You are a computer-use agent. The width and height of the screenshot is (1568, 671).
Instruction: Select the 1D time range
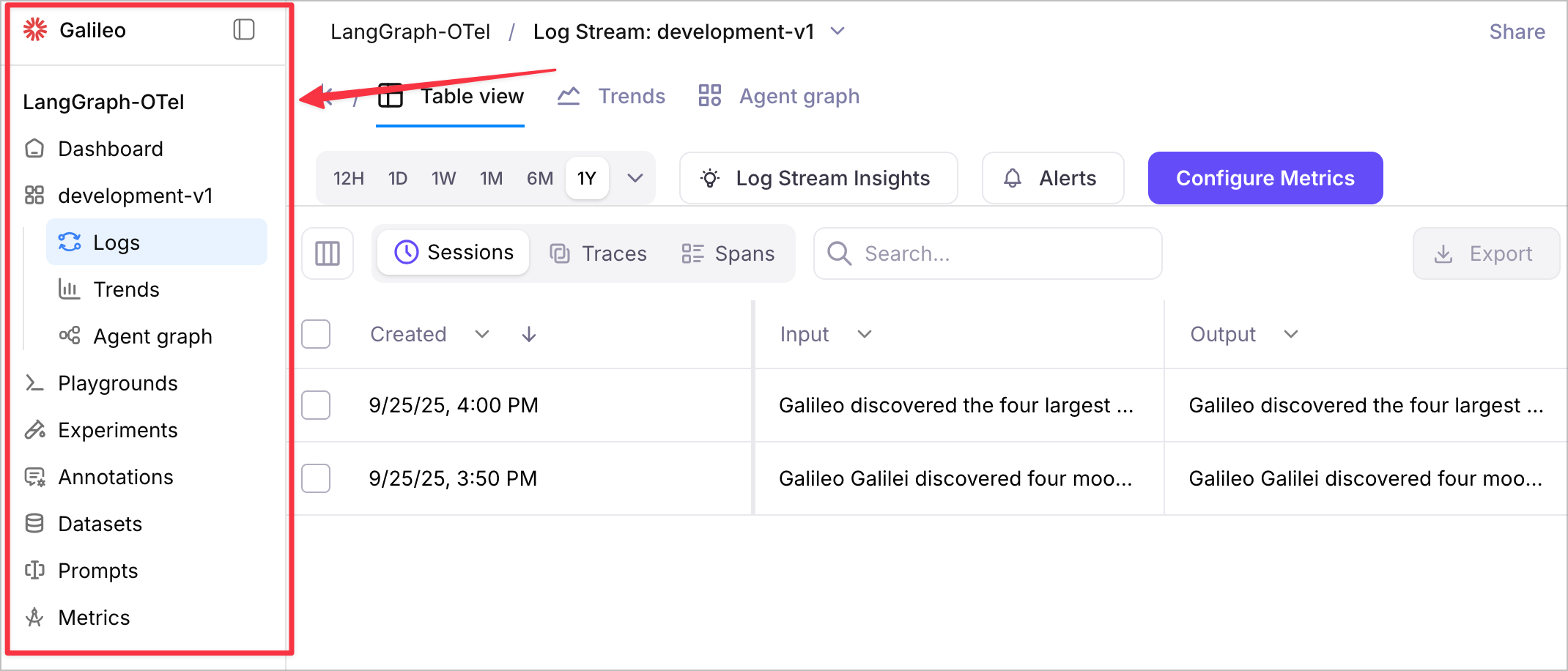click(x=398, y=178)
